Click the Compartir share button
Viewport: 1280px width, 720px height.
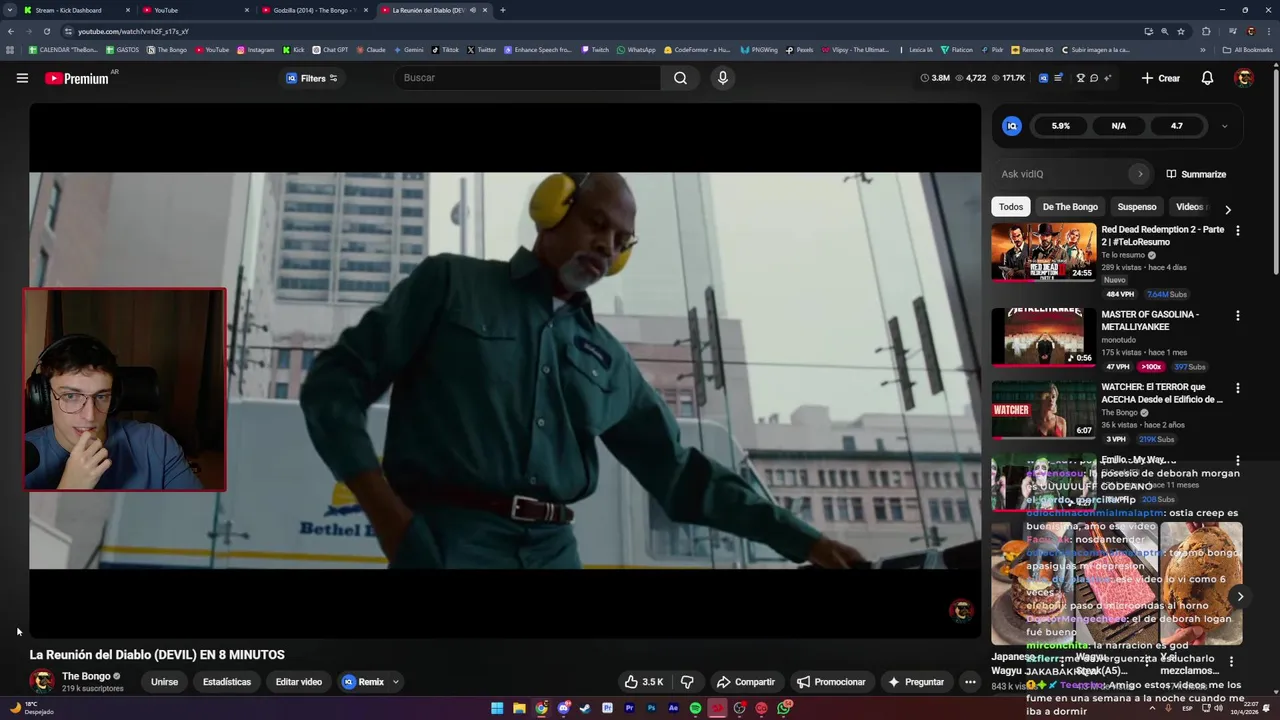pyautogui.click(x=746, y=682)
